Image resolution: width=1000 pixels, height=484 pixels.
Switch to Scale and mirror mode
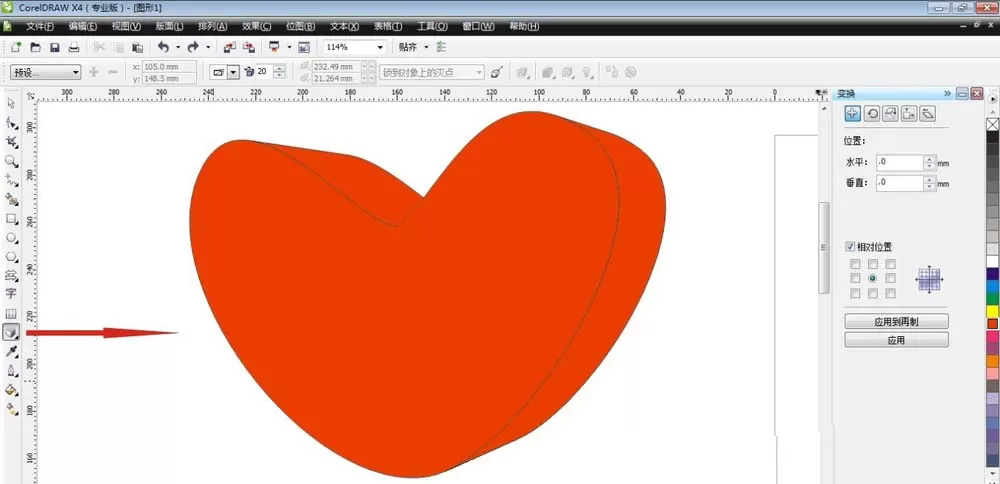point(890,114)
